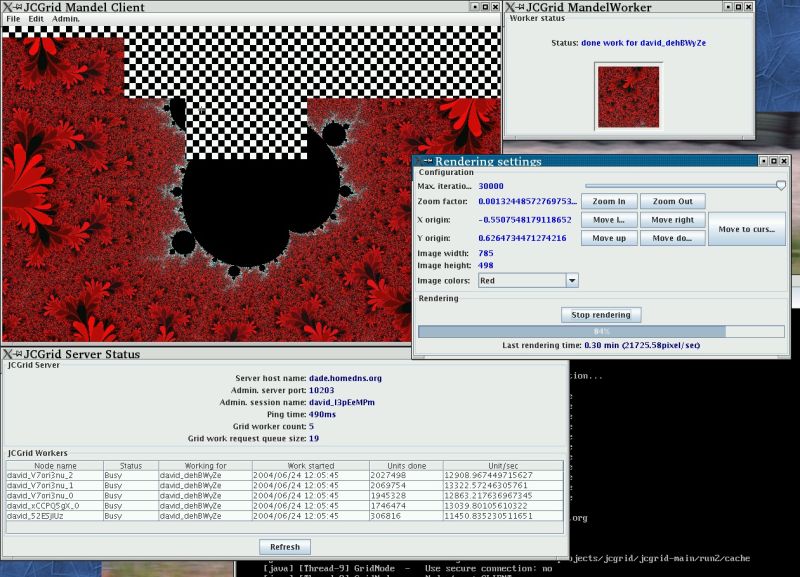This screenshot has height=577, width=800.
Task: Maximize the Rendering settings window
Action: [x=772, y=162]
